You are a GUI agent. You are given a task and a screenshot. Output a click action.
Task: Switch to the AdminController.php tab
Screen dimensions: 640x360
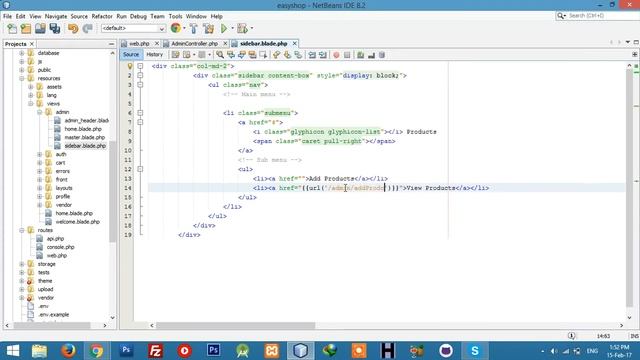tap(194, 43)
